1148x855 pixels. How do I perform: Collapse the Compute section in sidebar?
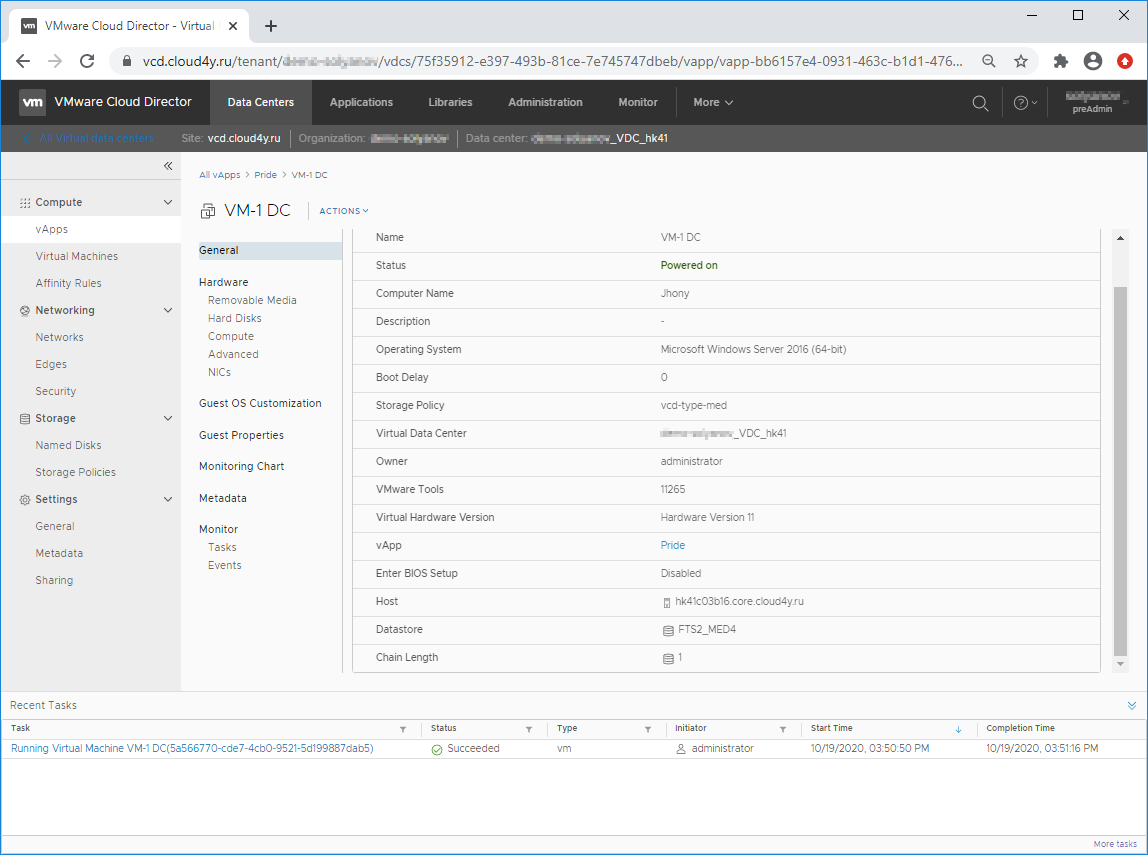click(168, 203)
